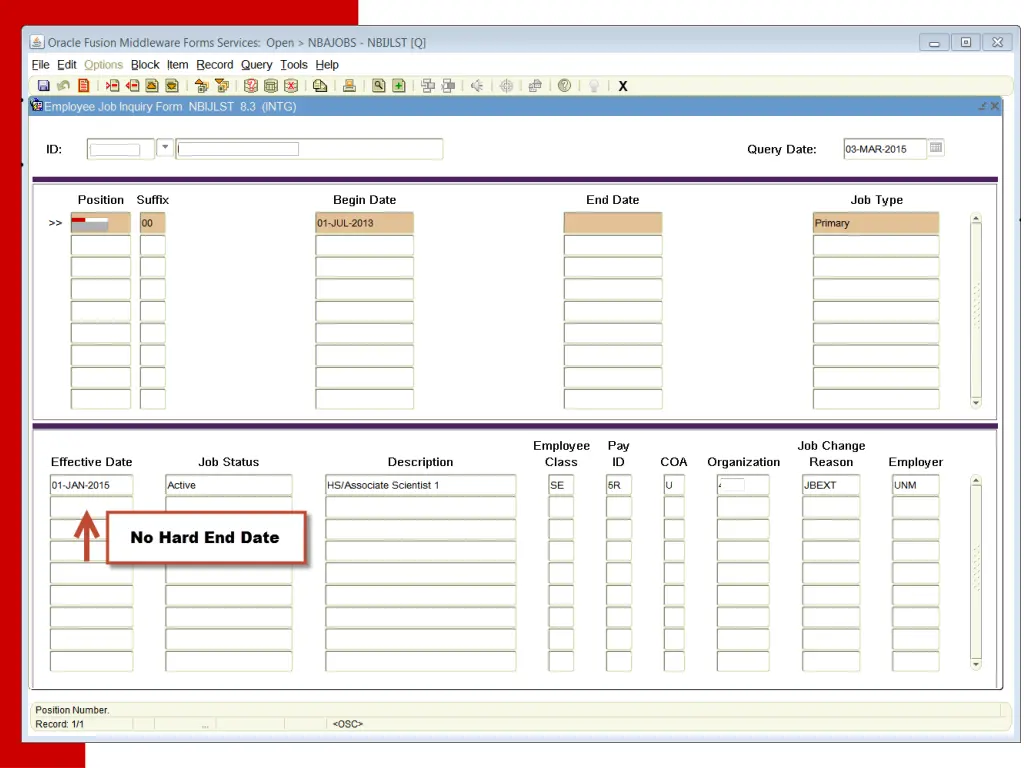1024x768 pixels.
Task: Click the Remove Record toolbar icon
Action: coord(133,86)
